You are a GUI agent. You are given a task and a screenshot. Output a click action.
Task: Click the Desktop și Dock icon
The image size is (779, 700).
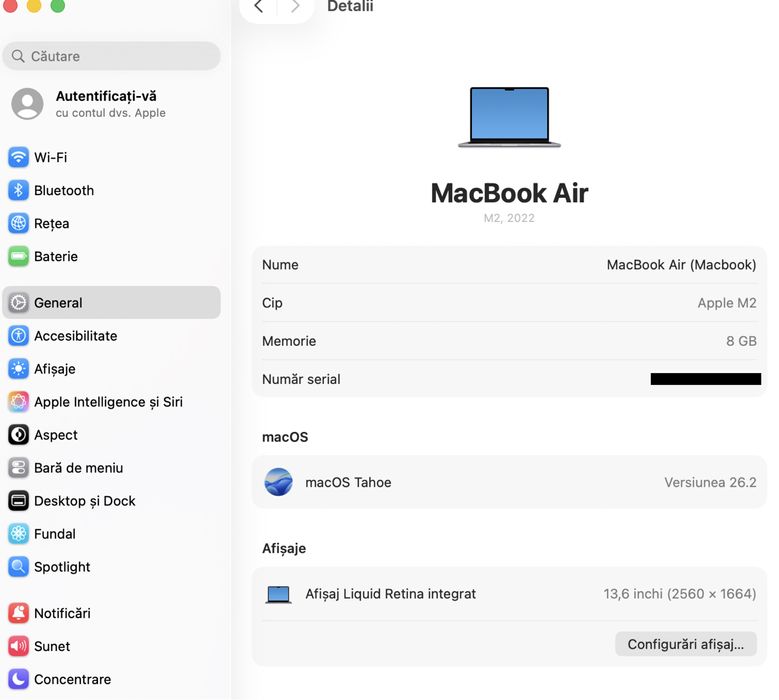pyautogui.click(x=18, y=501)
